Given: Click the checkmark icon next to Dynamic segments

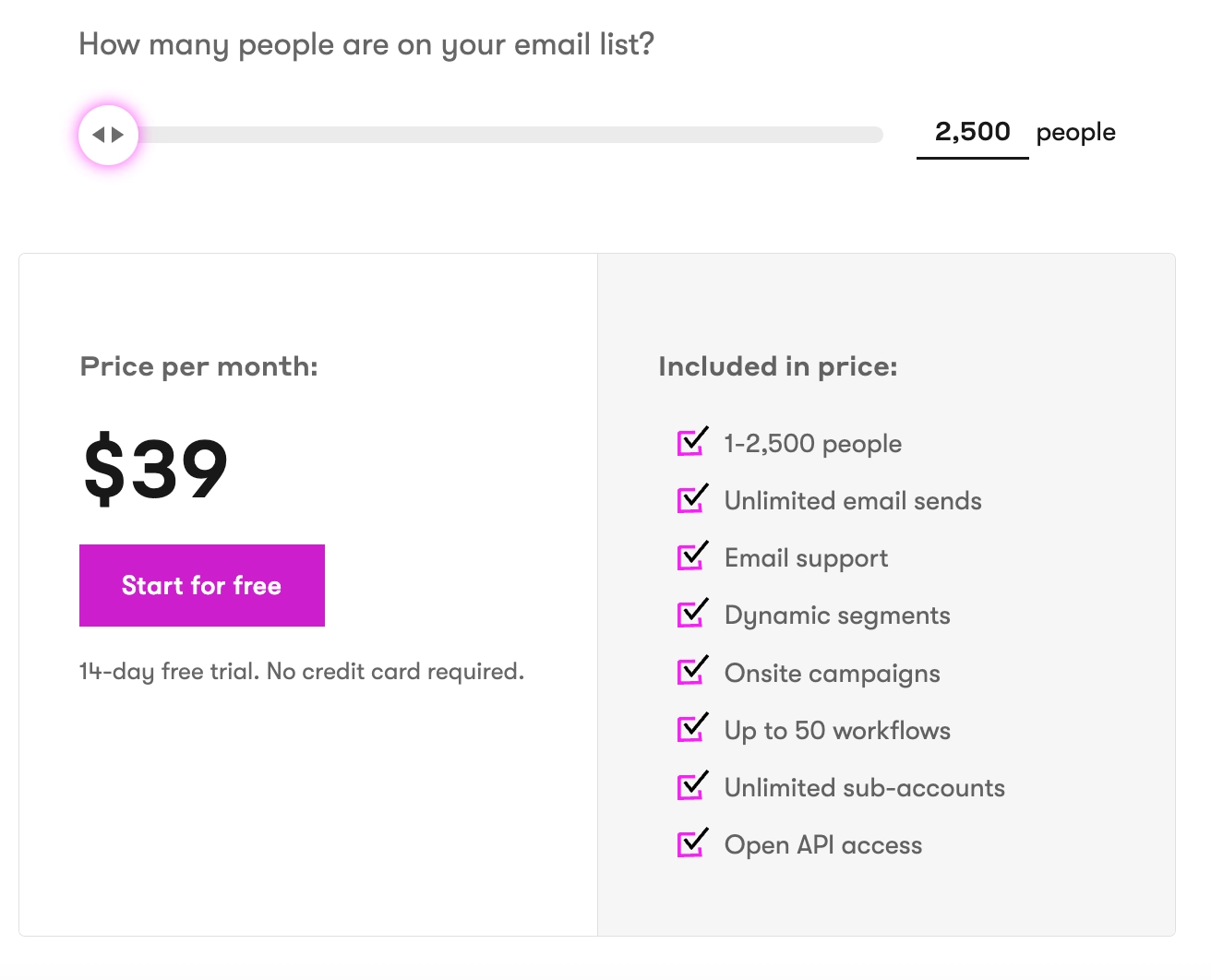Looking at the screenshot, I should 691,614.
